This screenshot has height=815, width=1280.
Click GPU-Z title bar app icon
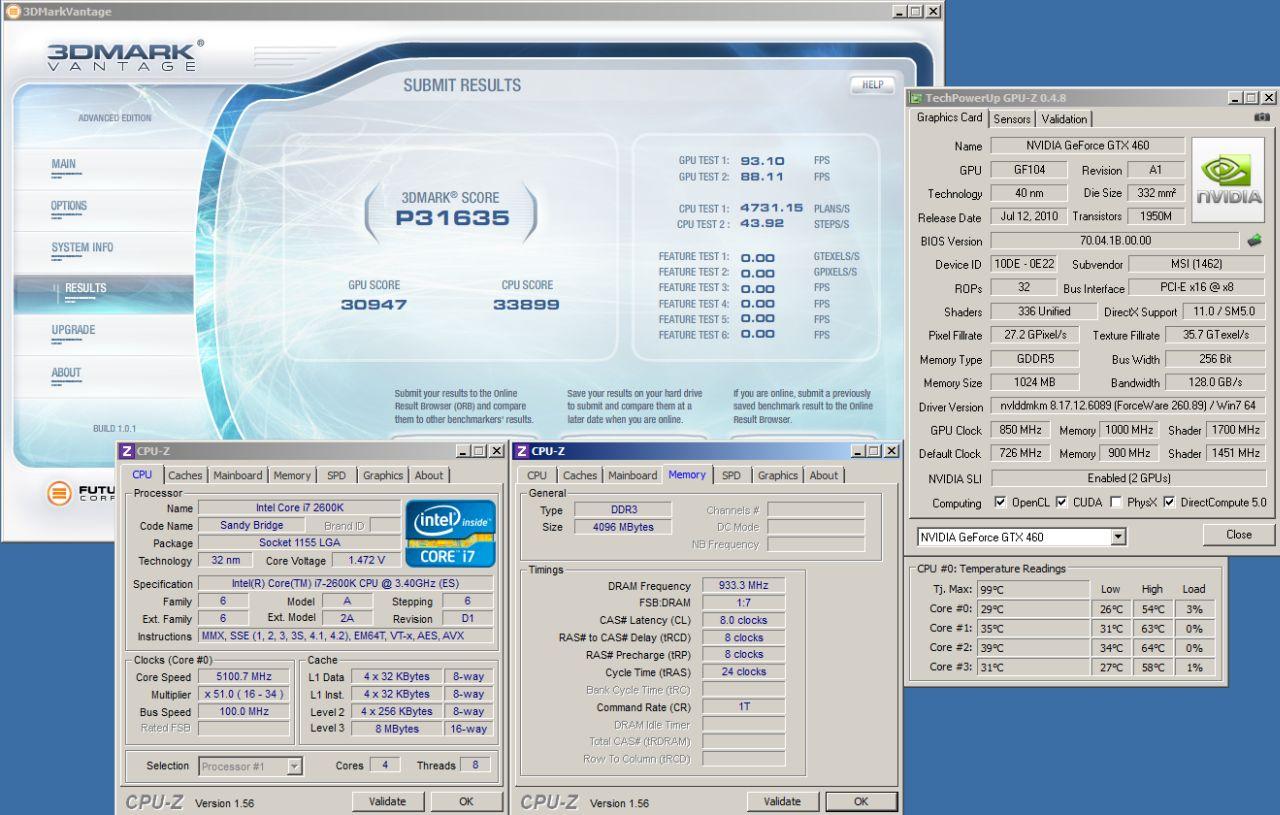point(916,98)
